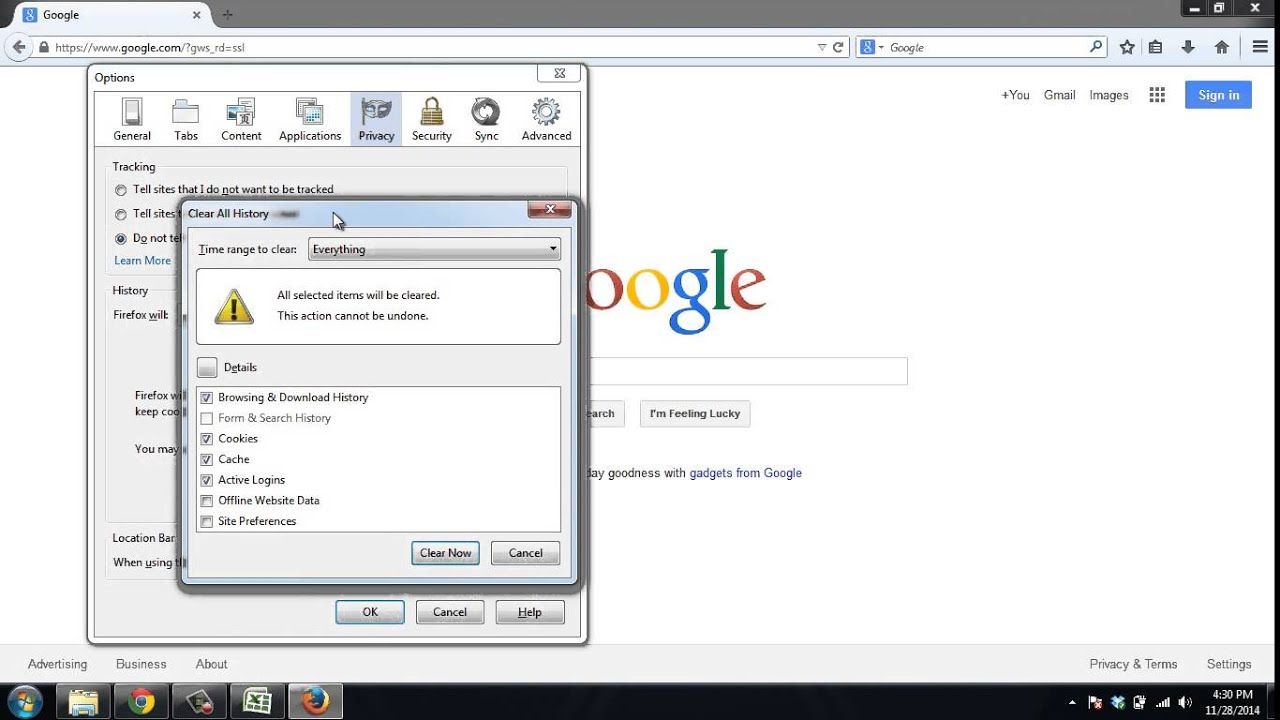1280x720 pixels.
Task: Check Form & Search History
Action: [x=207, y=418]
